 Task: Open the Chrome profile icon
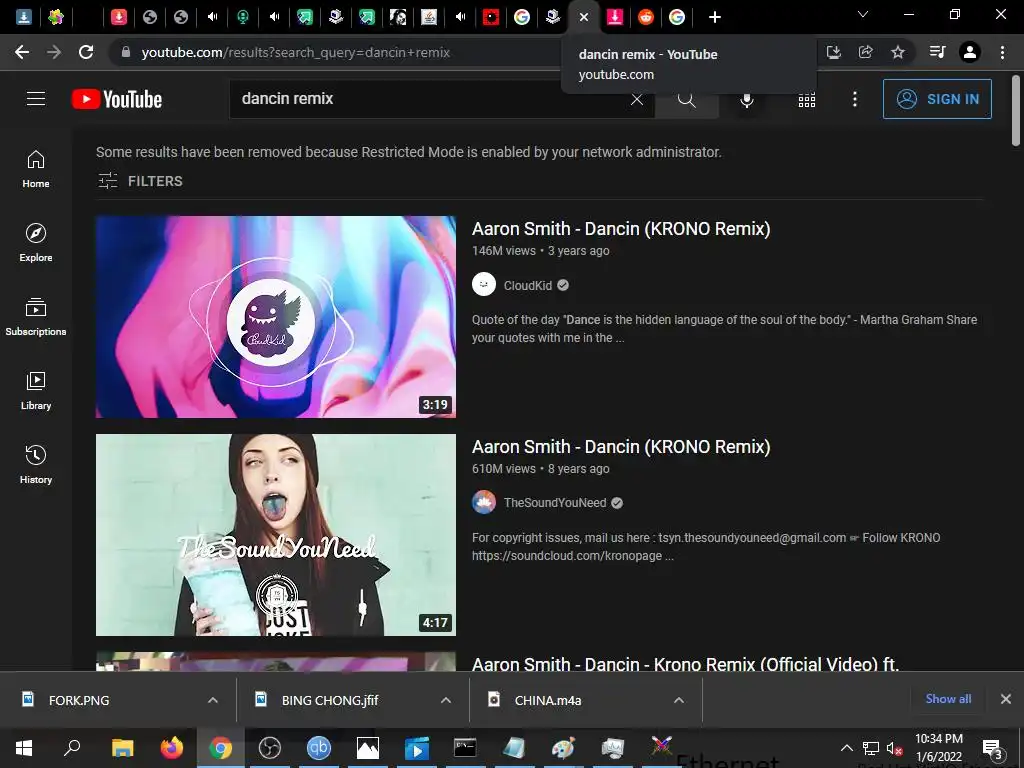[x=970, y=52]
